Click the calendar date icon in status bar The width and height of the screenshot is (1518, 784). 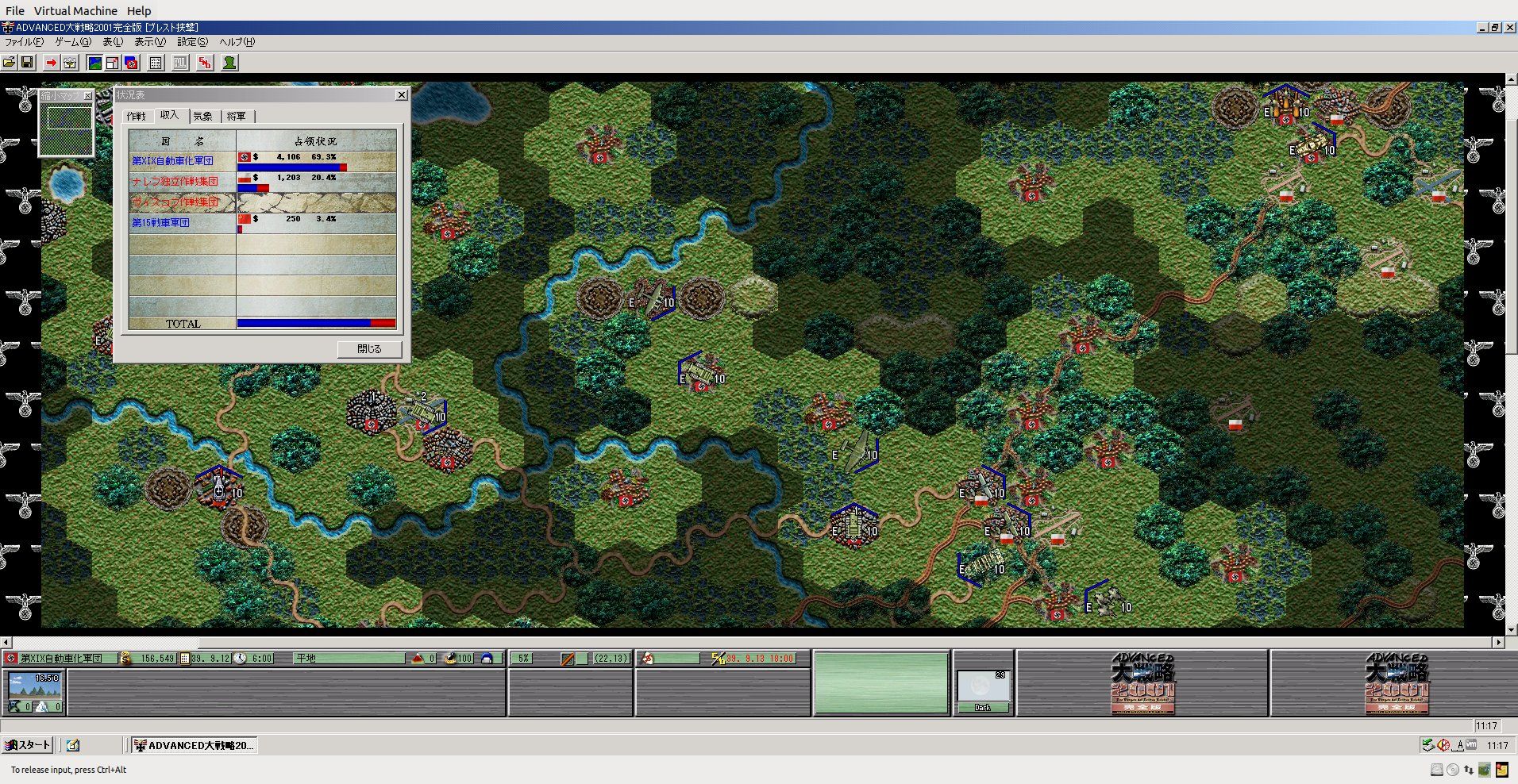click(x=184, y=659)
